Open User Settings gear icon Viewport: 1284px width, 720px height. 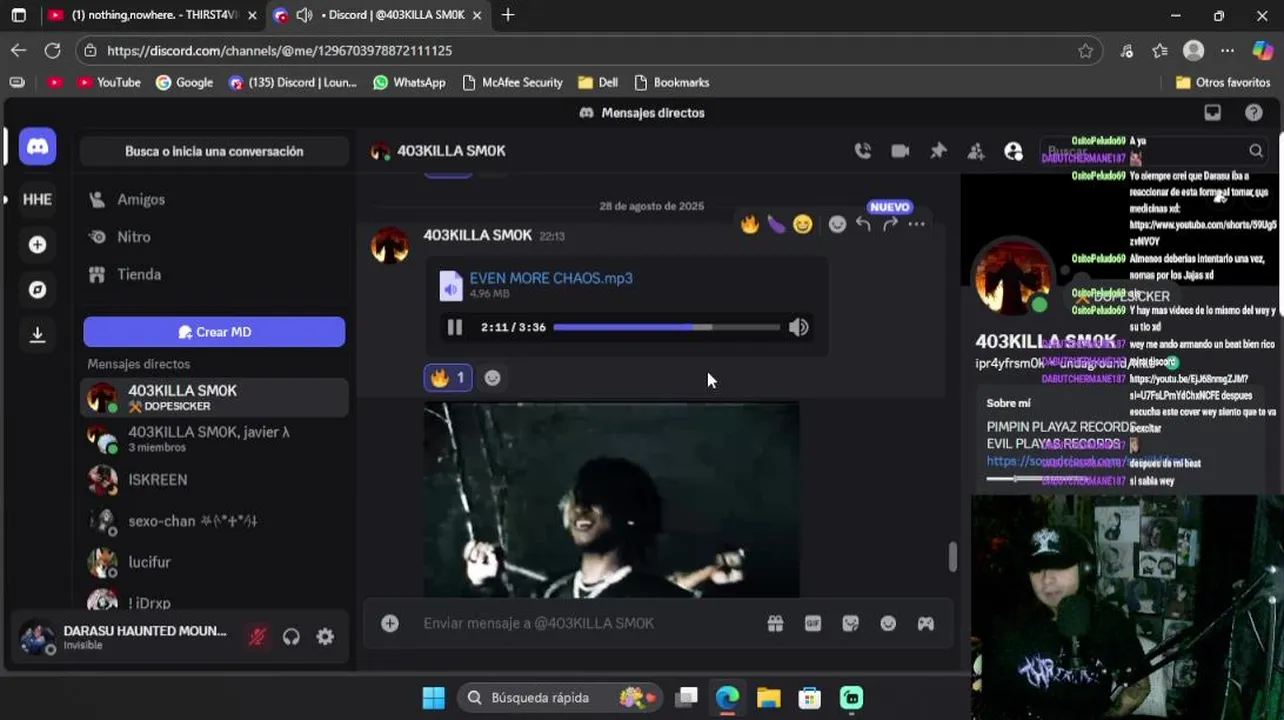click(325, 637)
